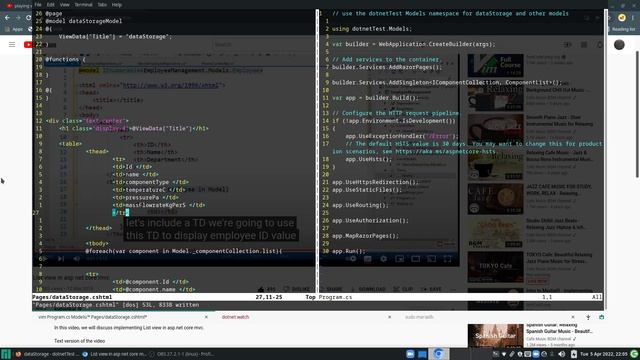Image resolution: width=640 pixels, height=360 pixels.
Task: Like the YouTube video
Action: (x=267, y=289)
